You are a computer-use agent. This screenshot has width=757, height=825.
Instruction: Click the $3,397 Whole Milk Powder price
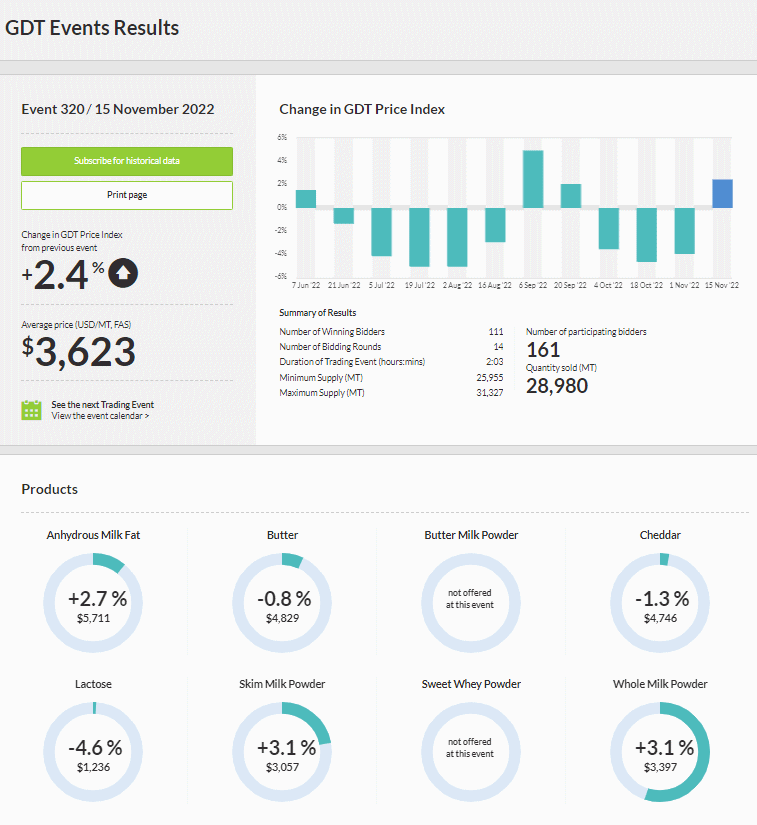[660, 767]
